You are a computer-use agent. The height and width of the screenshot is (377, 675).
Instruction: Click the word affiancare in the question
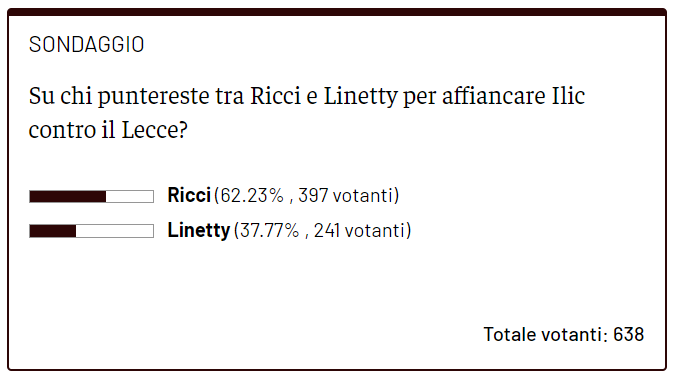[x=493, y=96]
